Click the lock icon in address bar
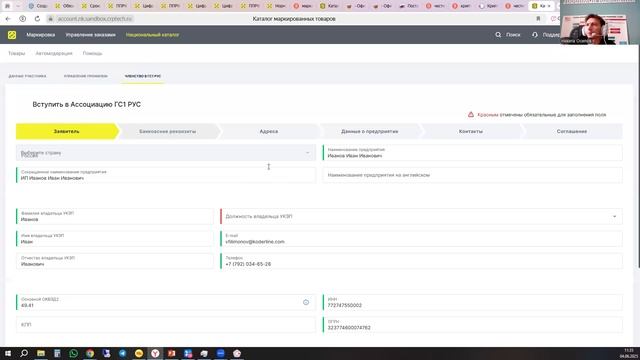 pos(51,19)
